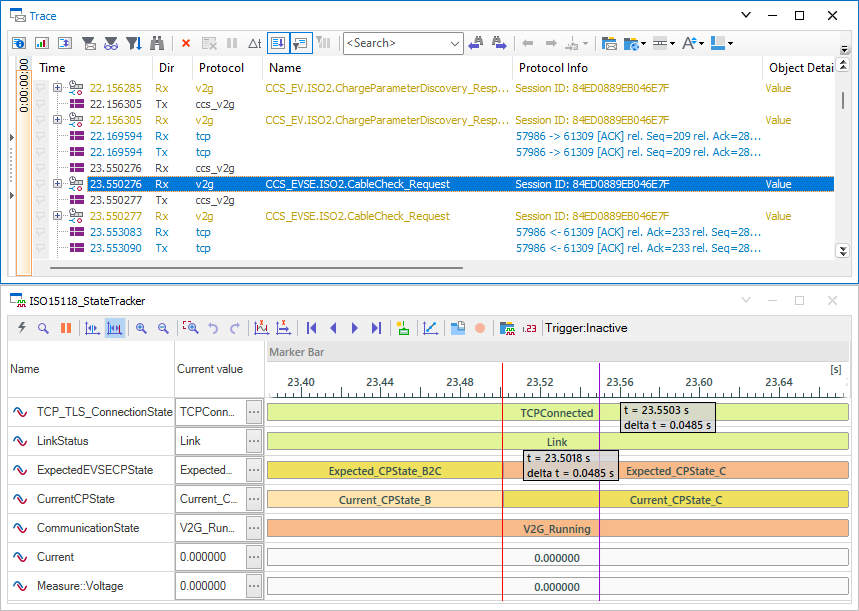859x611 pixels.
Task: Click the green add marker icon in StateTracker
Action: (x=403, y=328)
